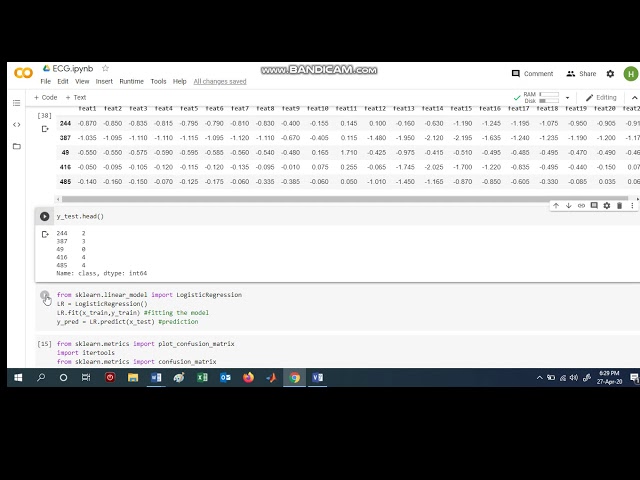
Task: Click the ECG.ipynb notebook title
Action: point(73,69)
